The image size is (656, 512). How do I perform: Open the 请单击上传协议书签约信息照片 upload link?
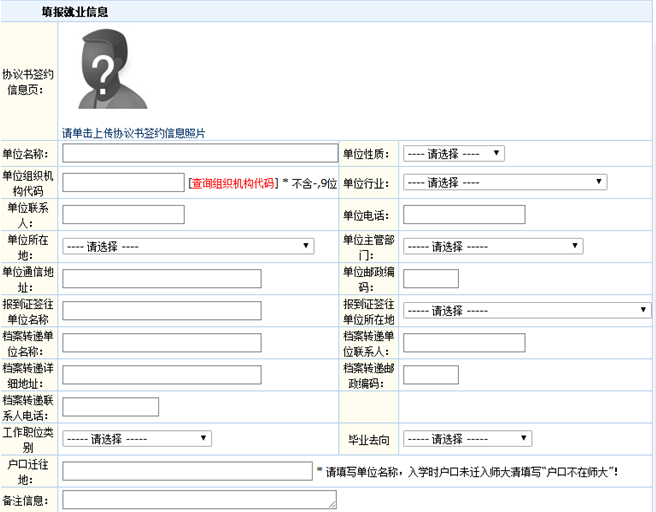coord(134,133)
